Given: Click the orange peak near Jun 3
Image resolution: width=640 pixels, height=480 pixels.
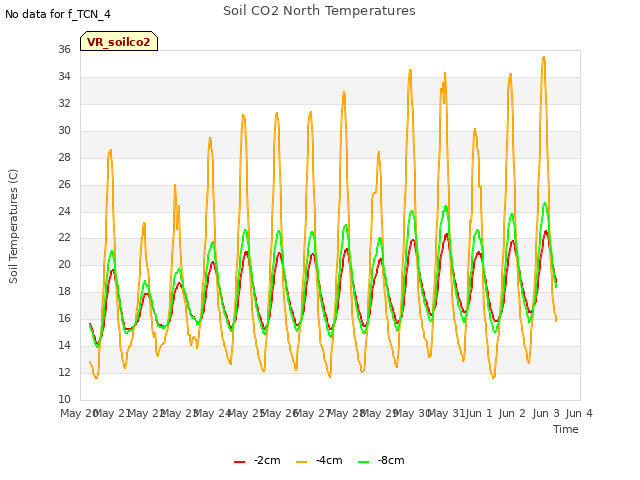Looking at the screenshot, I should [x=544, y=58].
